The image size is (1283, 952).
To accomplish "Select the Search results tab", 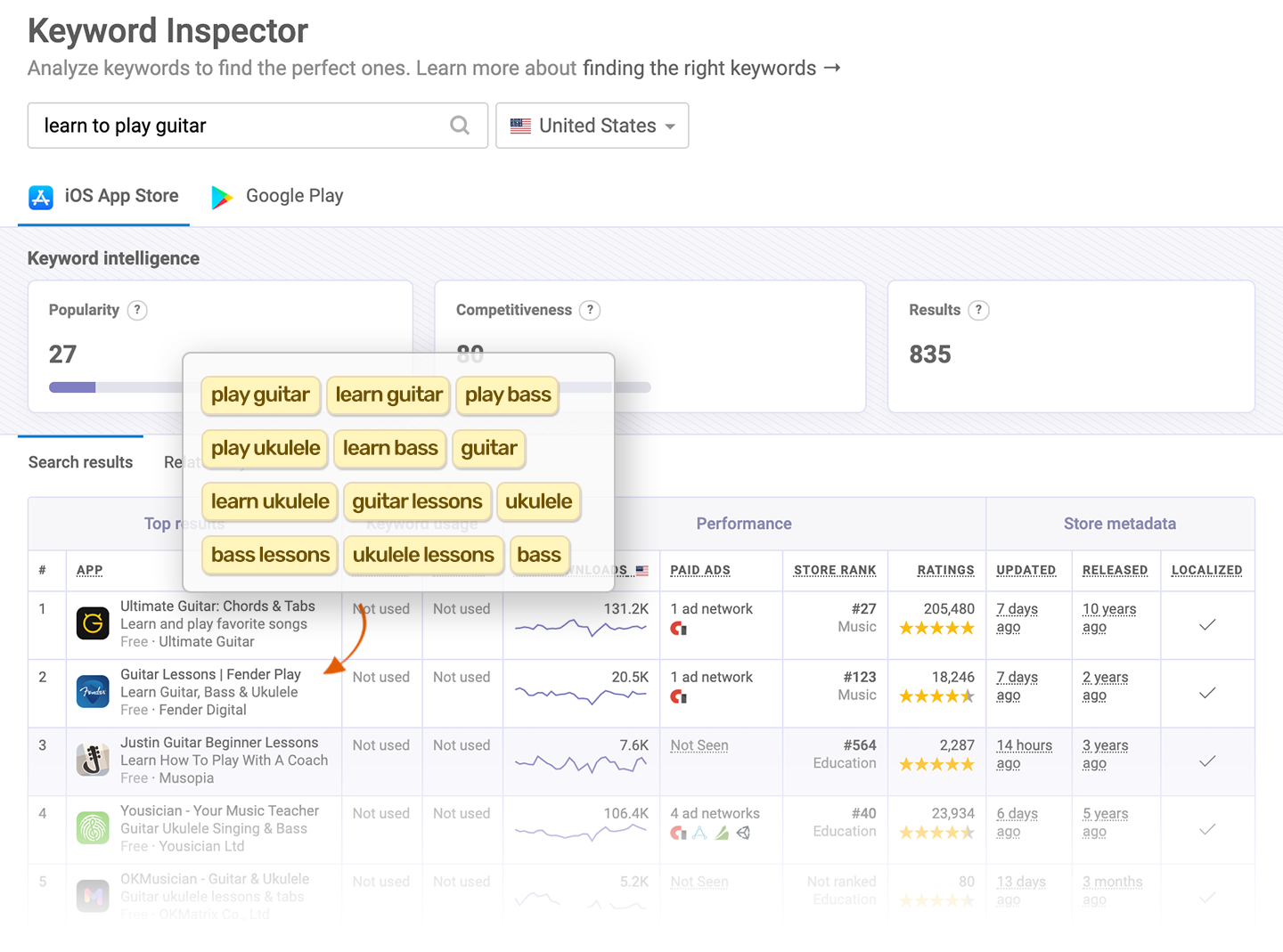I will click(x=80, y=462).
